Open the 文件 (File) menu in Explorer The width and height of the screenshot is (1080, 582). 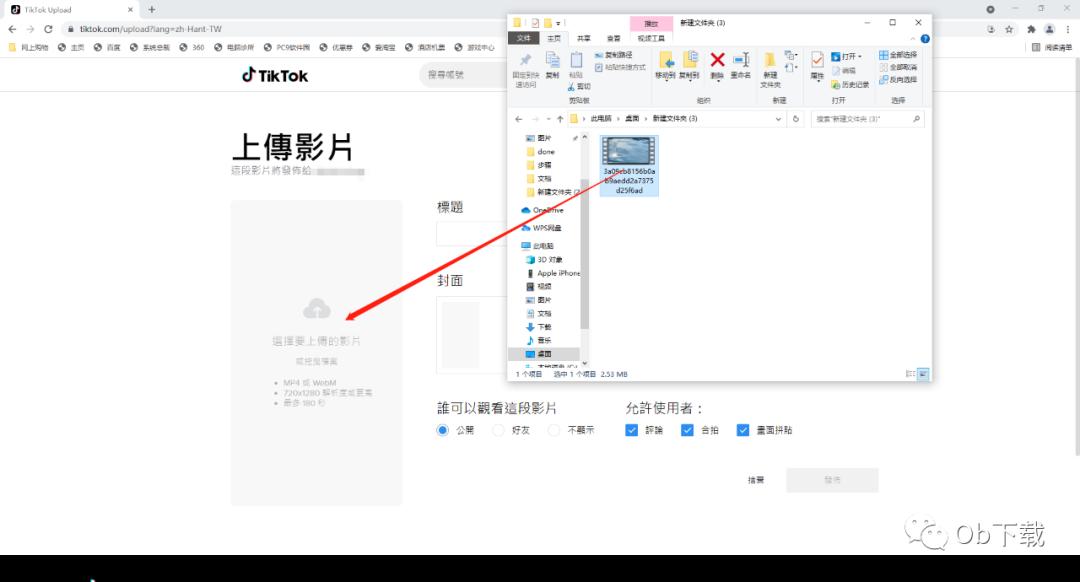523,37
